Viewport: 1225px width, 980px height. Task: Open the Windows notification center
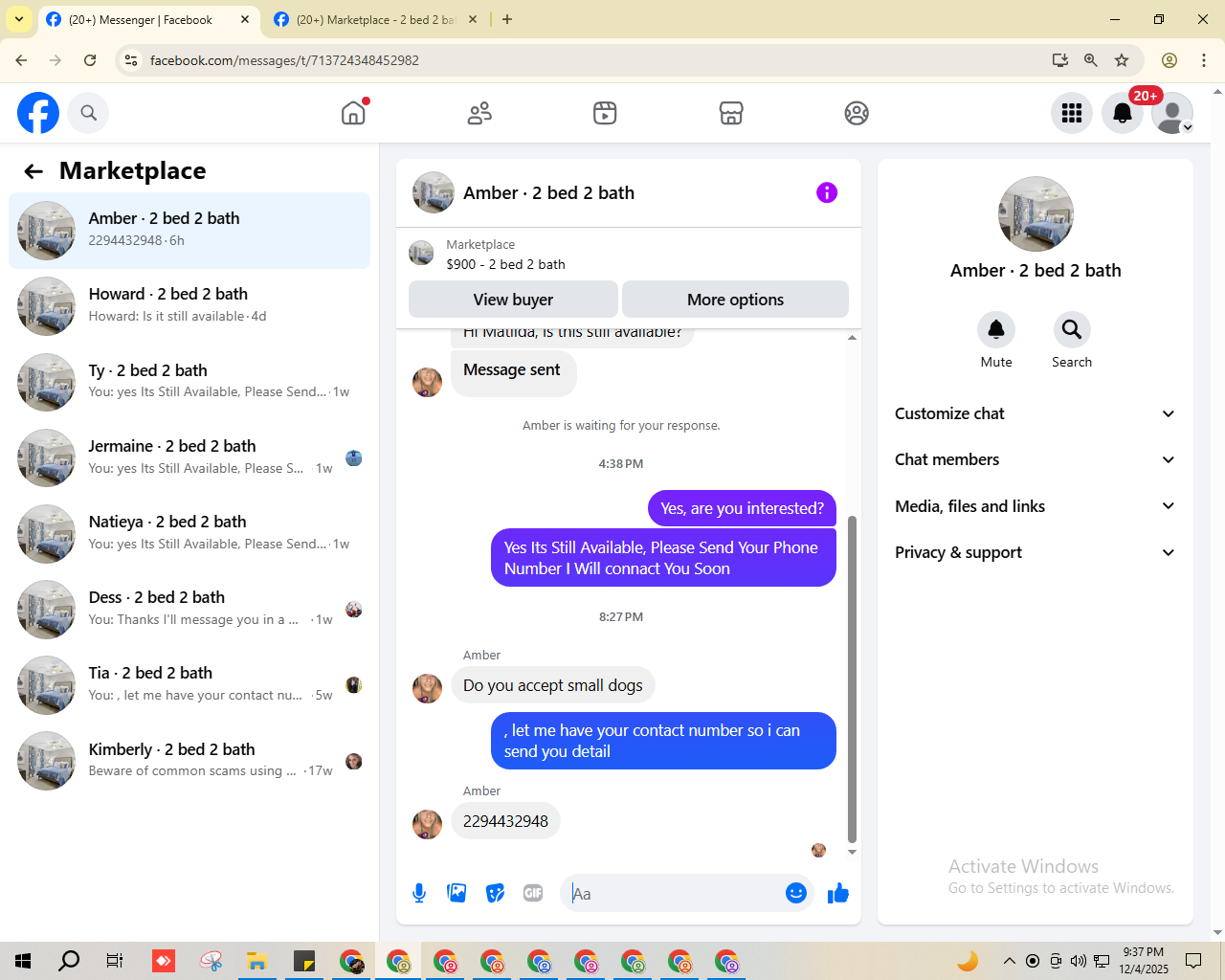[1193, 961]
